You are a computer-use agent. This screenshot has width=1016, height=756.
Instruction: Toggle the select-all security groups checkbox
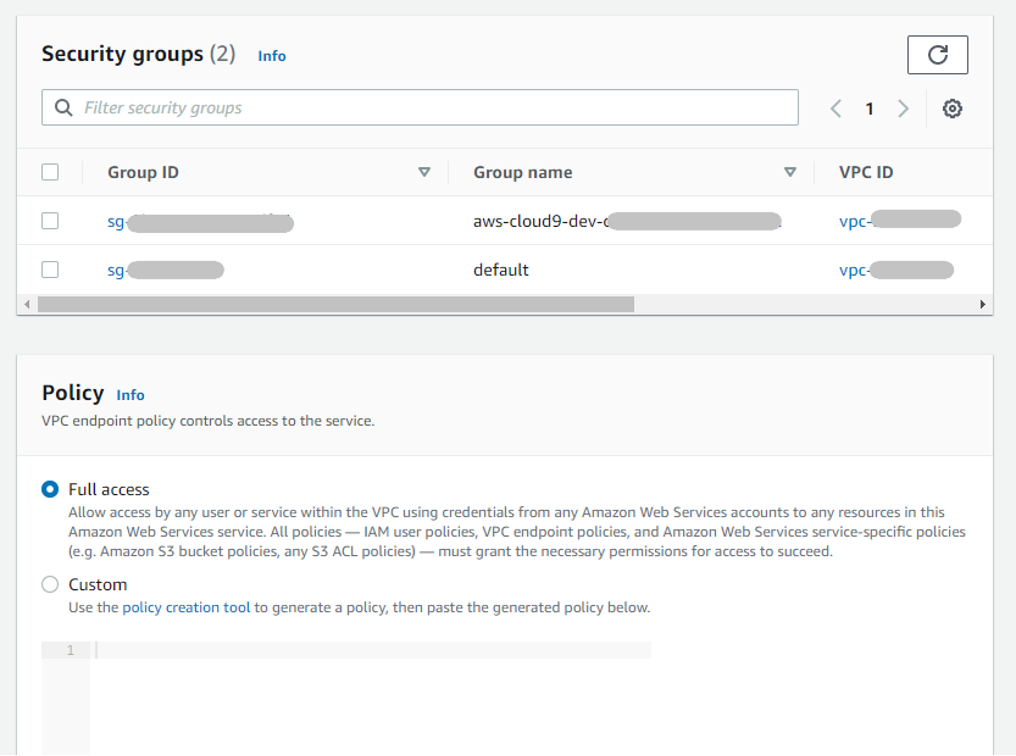pyautogui.click(x=50, y=171)
